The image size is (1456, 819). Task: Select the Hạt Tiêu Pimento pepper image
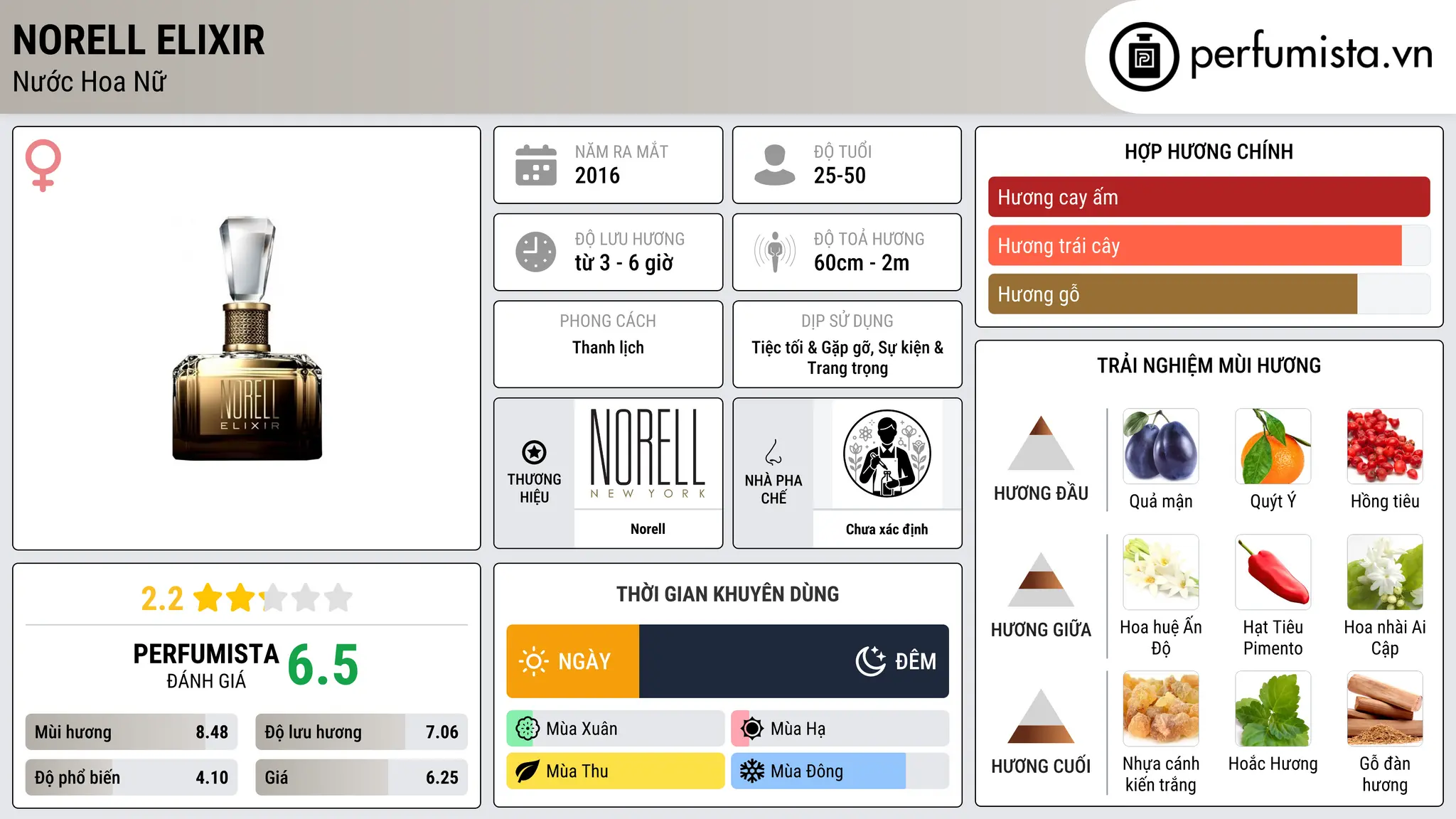pos(1273,572)
